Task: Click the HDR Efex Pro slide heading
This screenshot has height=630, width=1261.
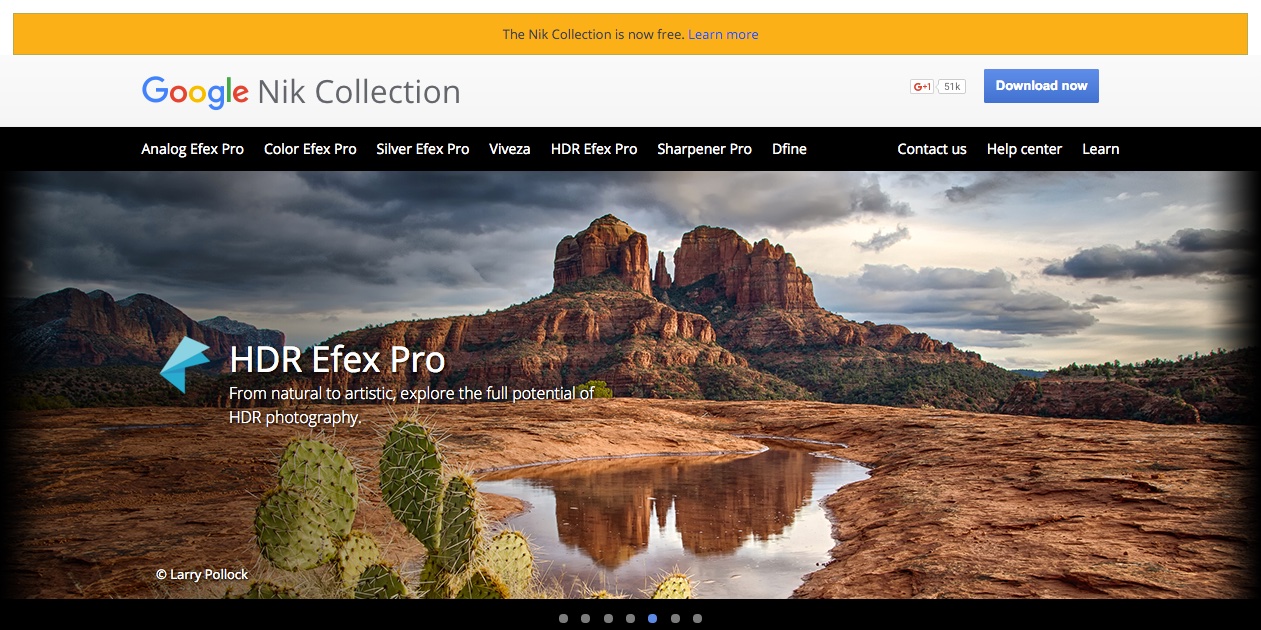Action: click(337, 360)
